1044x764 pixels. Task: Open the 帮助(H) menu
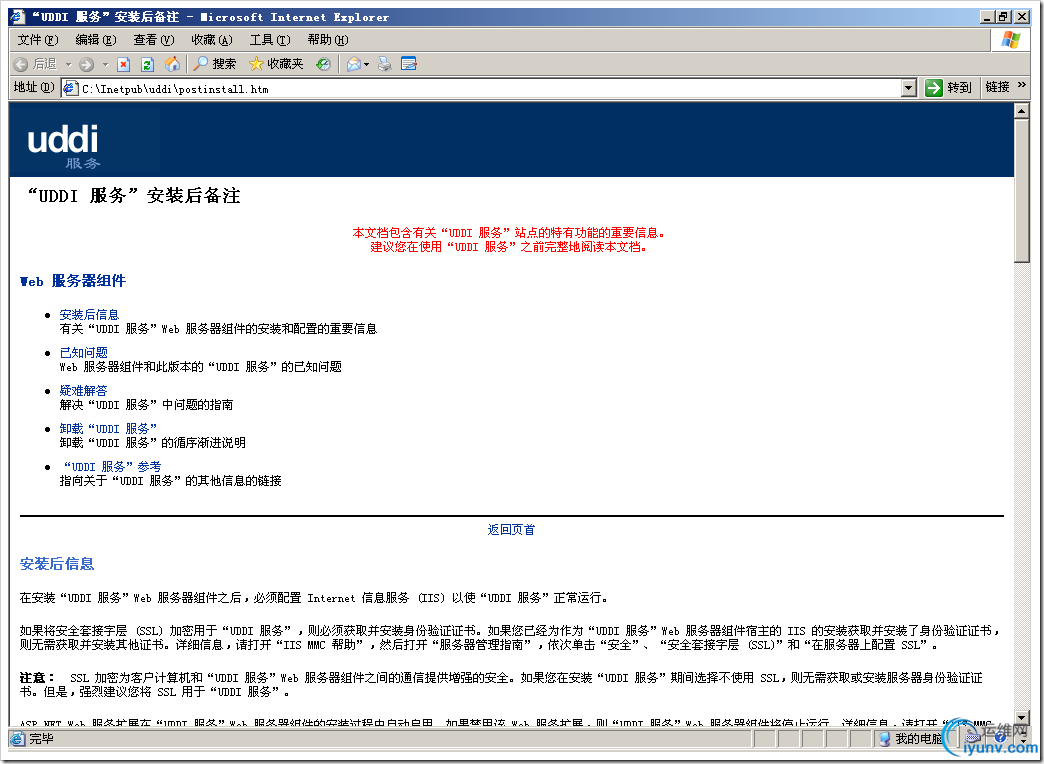point(328,40)
